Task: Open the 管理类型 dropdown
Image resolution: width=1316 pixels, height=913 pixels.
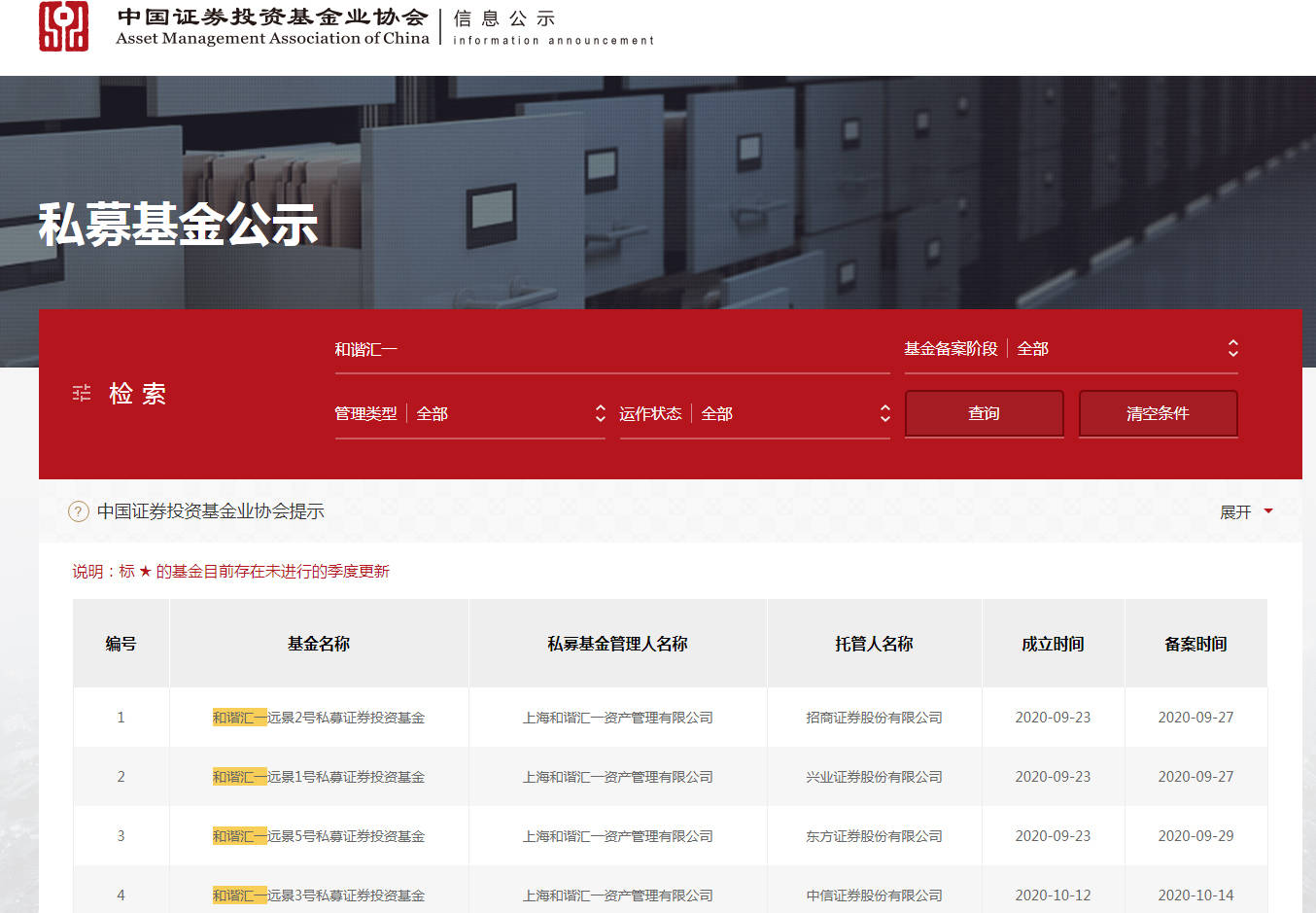Action: click(470, 414)
